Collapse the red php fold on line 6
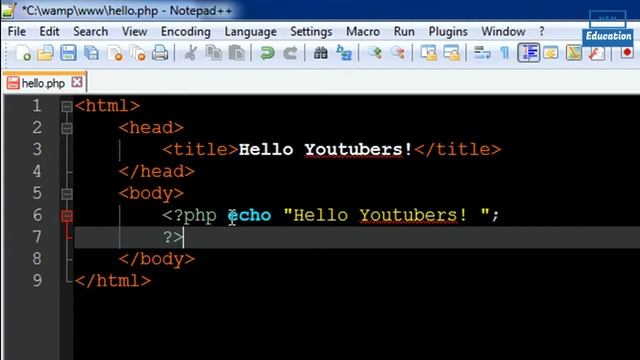Screen dimensions: 640x360 pyautogui.click(x=67, y=216)
